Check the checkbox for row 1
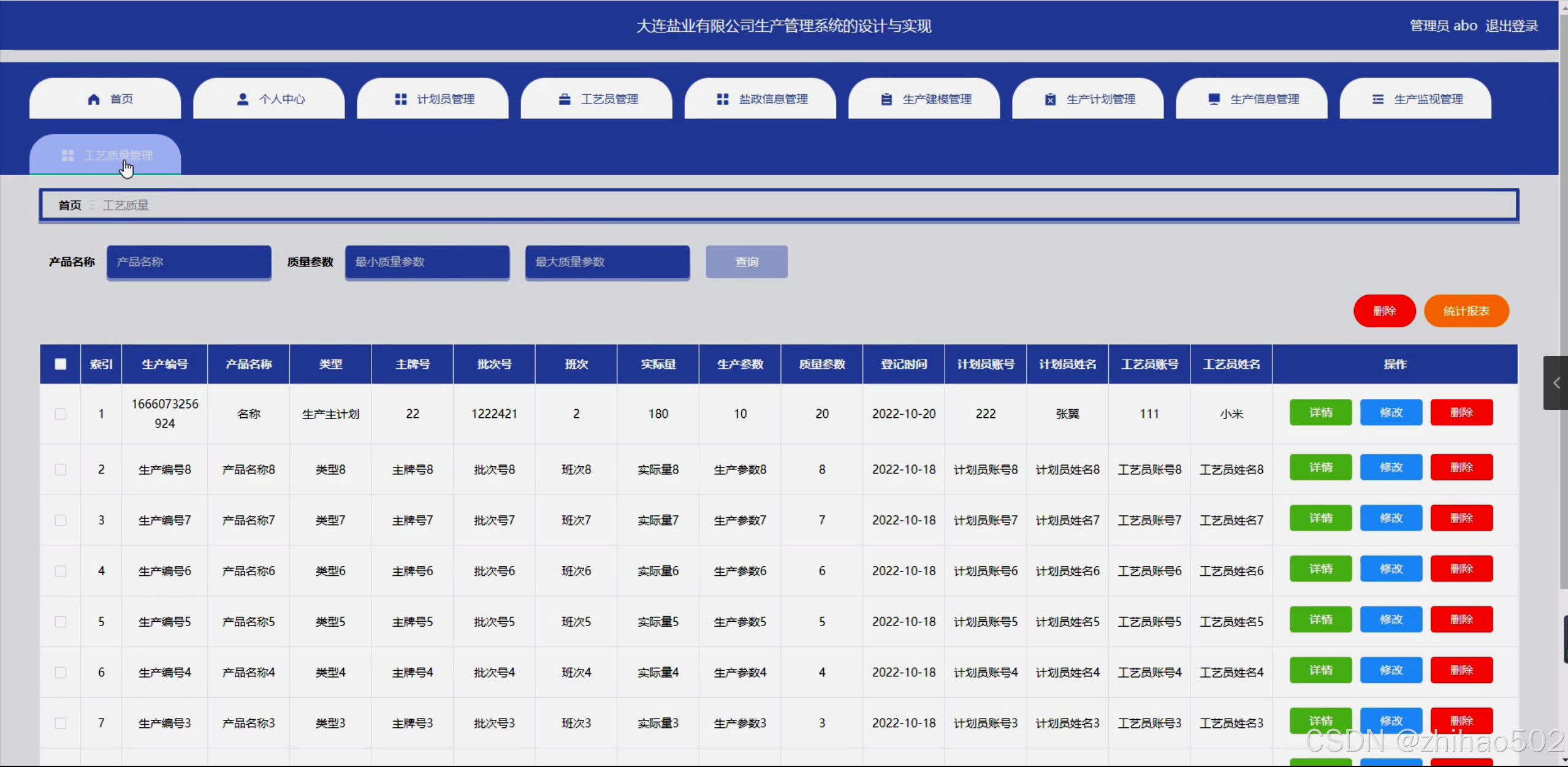The height and width of the screenshot is (767, 1568). (61, 414)
